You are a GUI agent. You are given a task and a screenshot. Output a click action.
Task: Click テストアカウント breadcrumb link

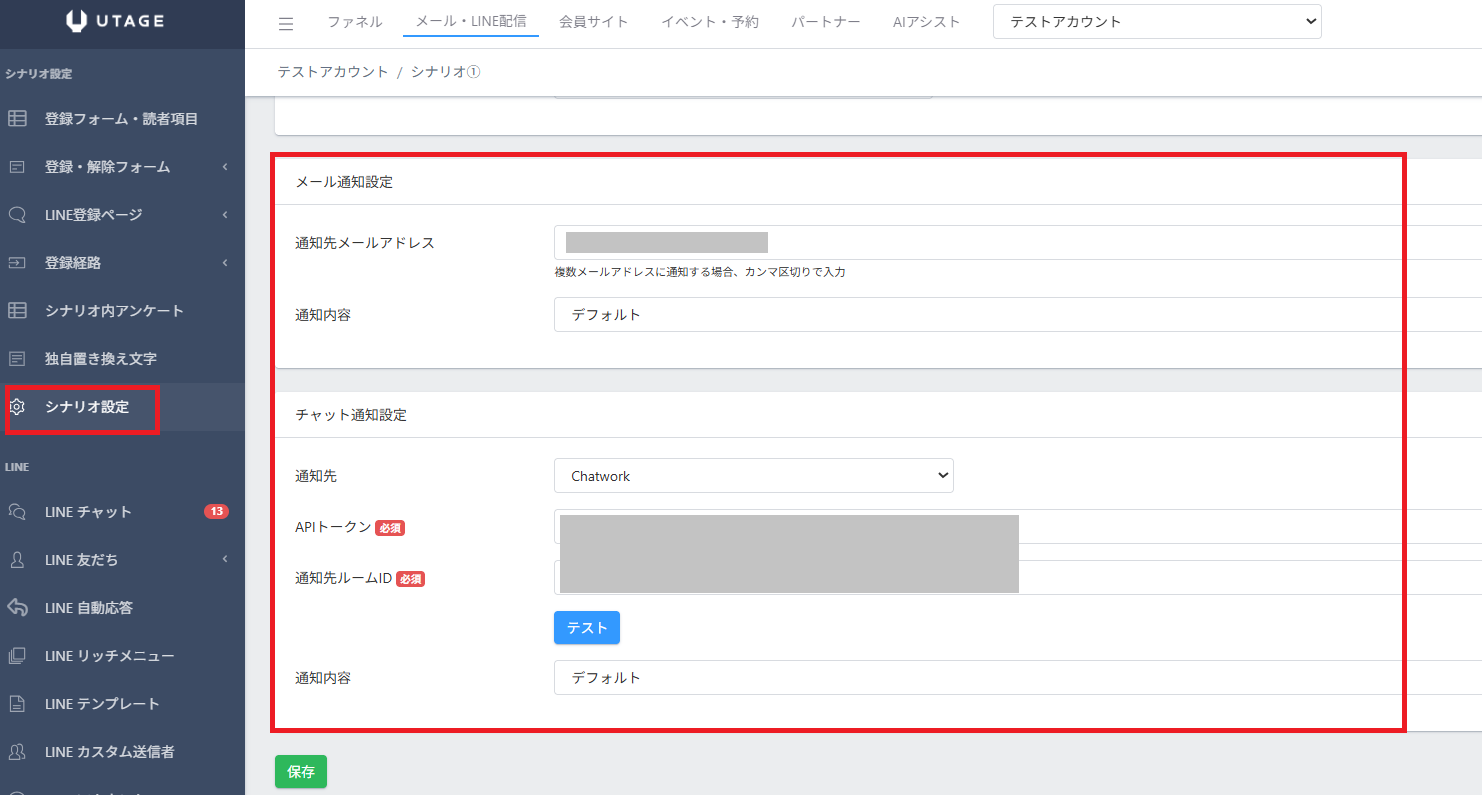(333, 72)
